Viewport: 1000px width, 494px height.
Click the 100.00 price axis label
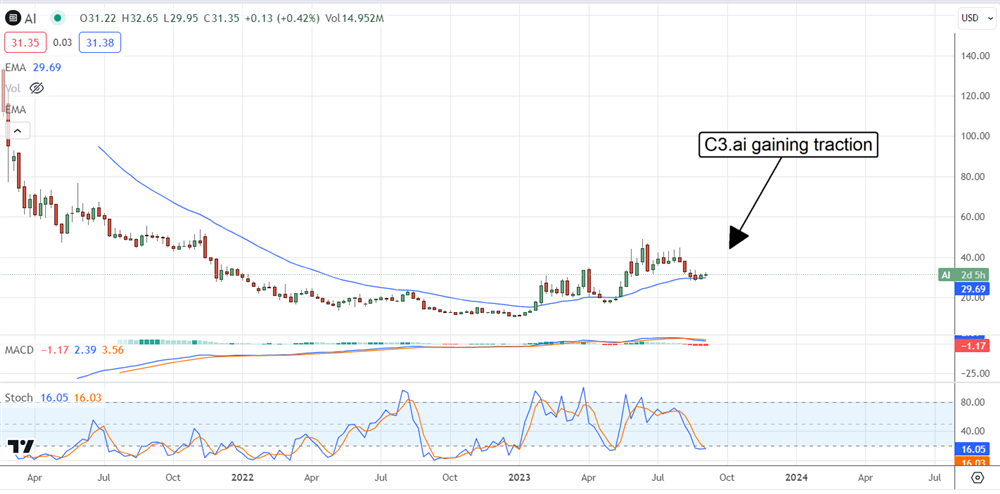[976, 136]
